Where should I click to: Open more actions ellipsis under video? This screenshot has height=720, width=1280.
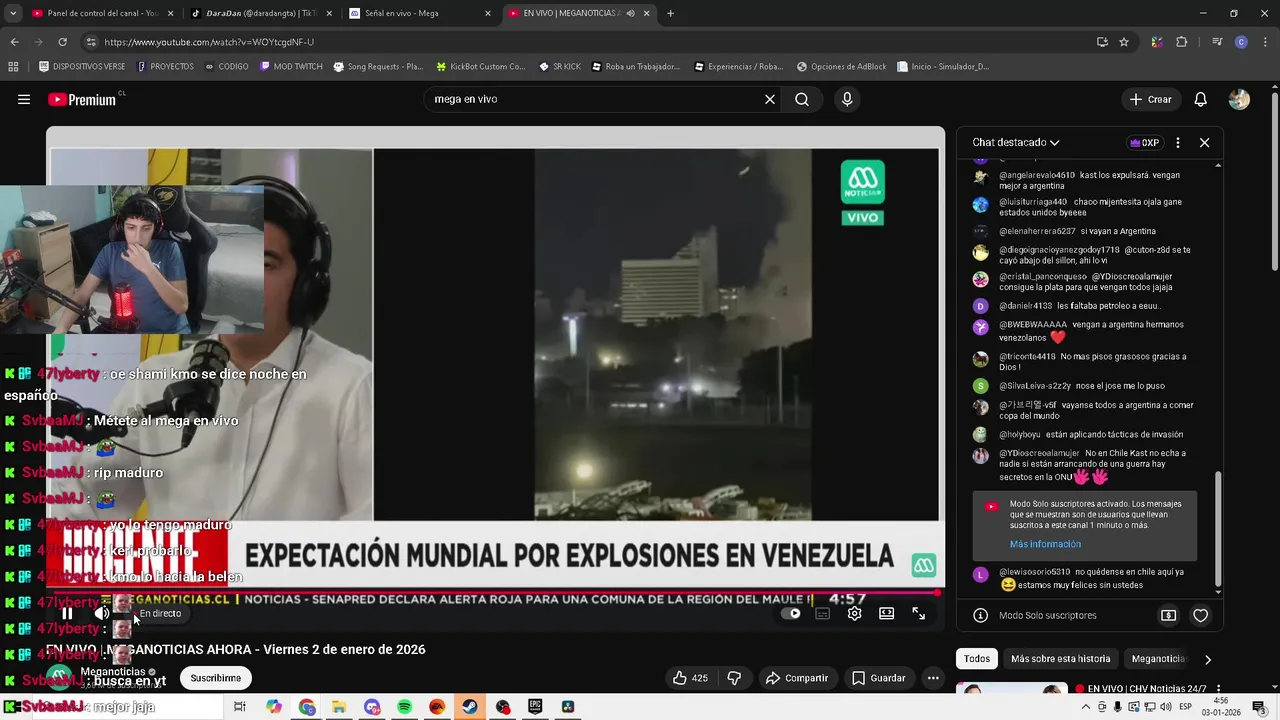coord(933,678)
